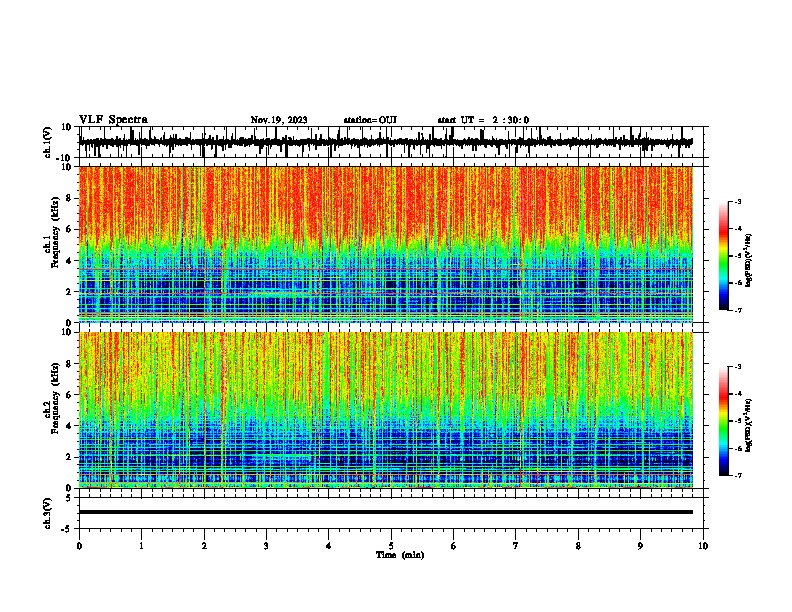Click the 'station=OUJ' label
This screenshot has height=612, width=792.
(370, 120)
